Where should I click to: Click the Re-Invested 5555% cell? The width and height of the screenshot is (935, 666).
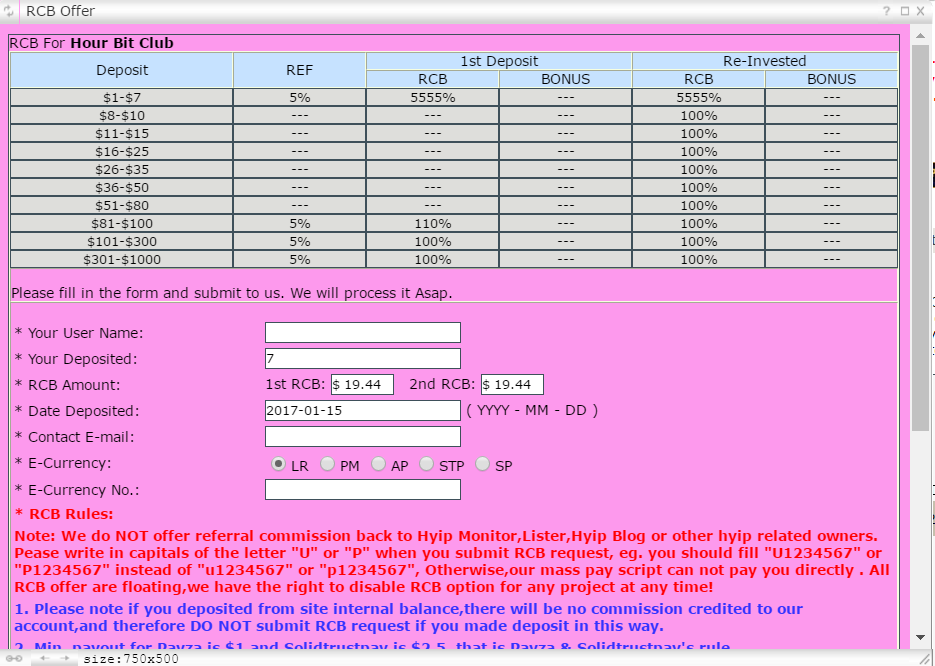coord(699,98)
